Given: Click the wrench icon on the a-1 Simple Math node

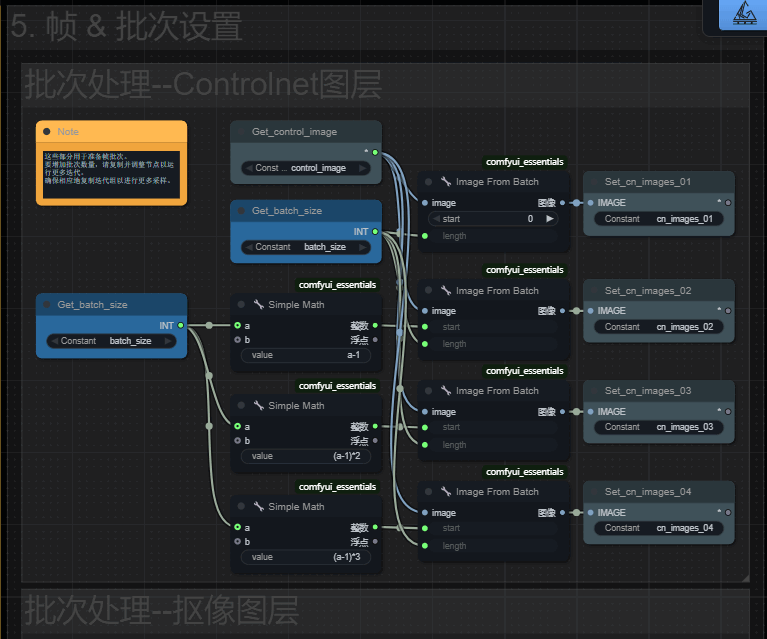Looking at the screenshot, I should tap(259, 305).
